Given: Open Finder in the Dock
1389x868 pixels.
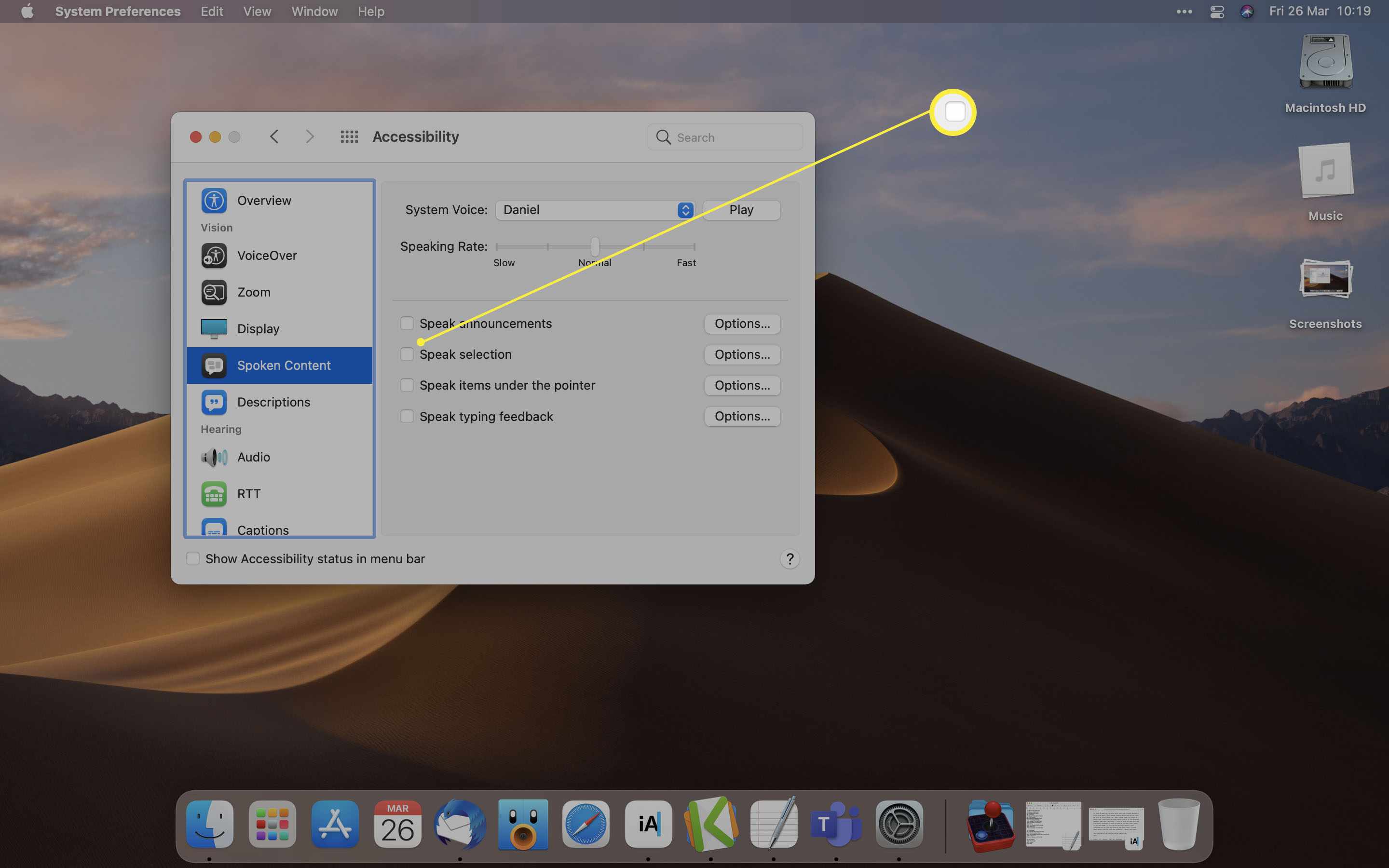Looking at the screenshot, I should [x=210, y=824].
